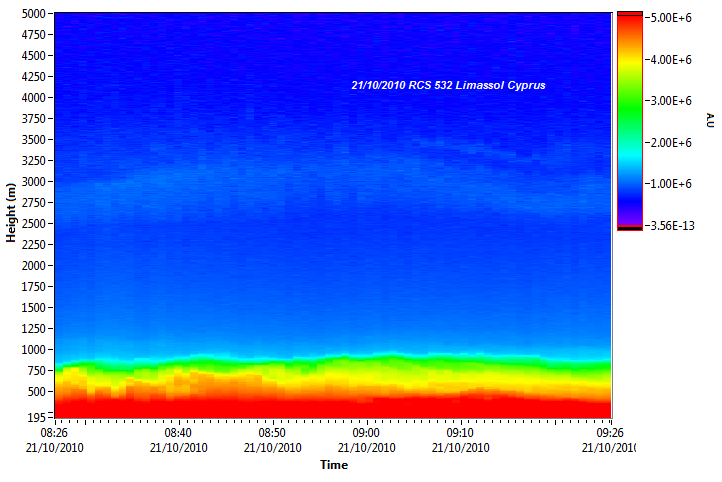This screenshot has height=482, width=722.
Task: Click the 09:26 end time axis label
Action: [609, 434]
